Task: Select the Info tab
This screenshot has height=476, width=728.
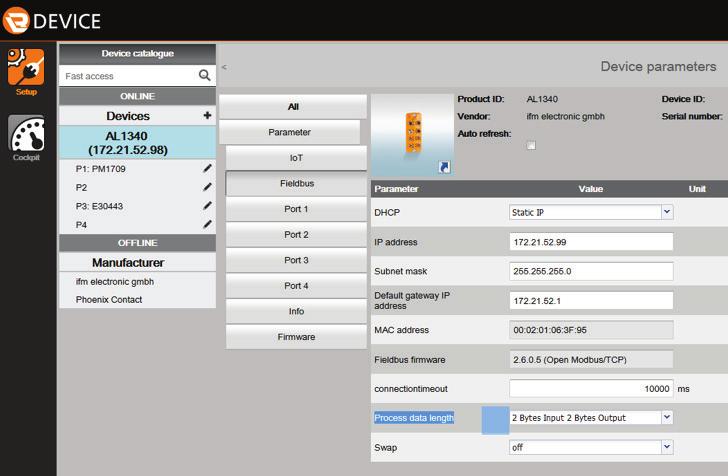Action: pyautogui.click(x=296, y=311)
